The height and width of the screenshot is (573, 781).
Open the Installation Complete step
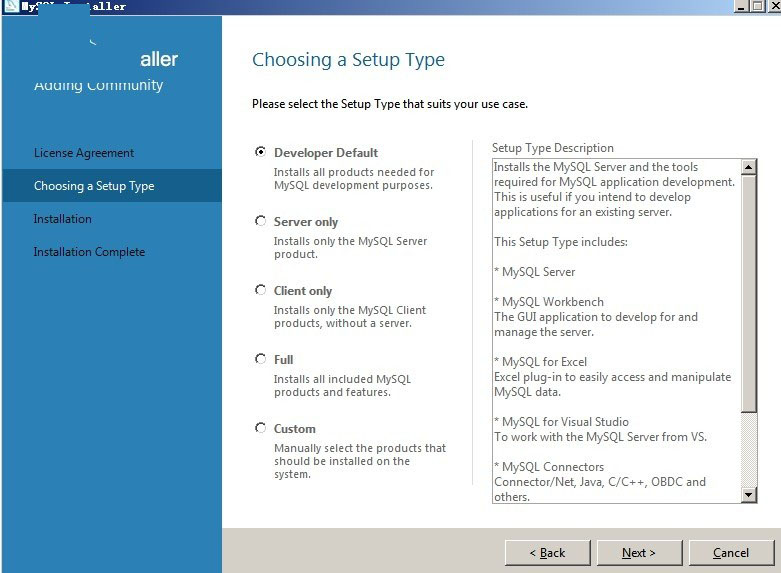pos(89,252)
